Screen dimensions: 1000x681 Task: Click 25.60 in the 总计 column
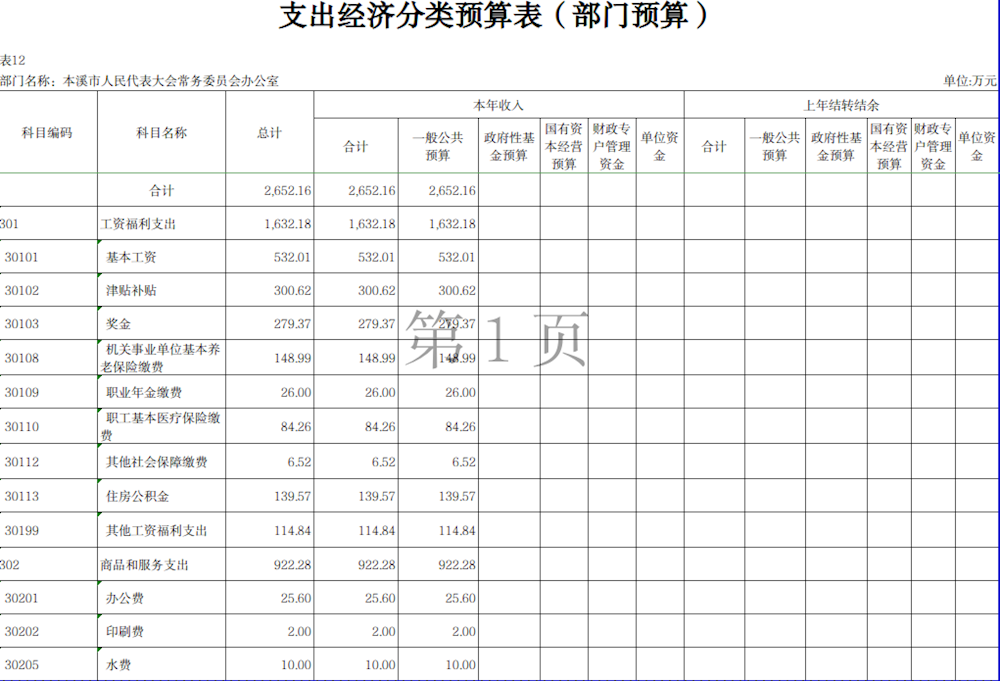295,598
